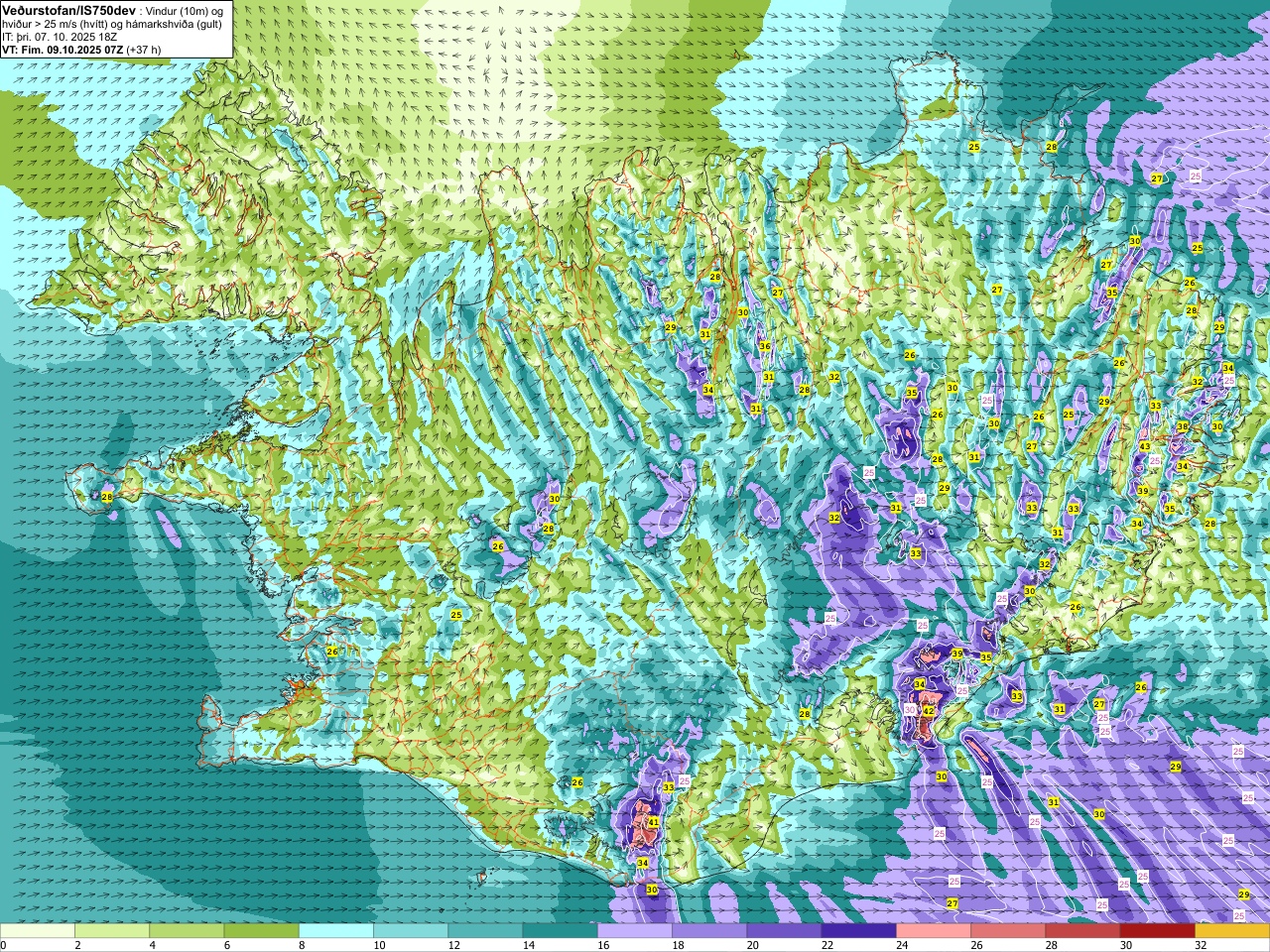Pick the dark indigo 22–24 m/s legend swatch

point(859,931)
